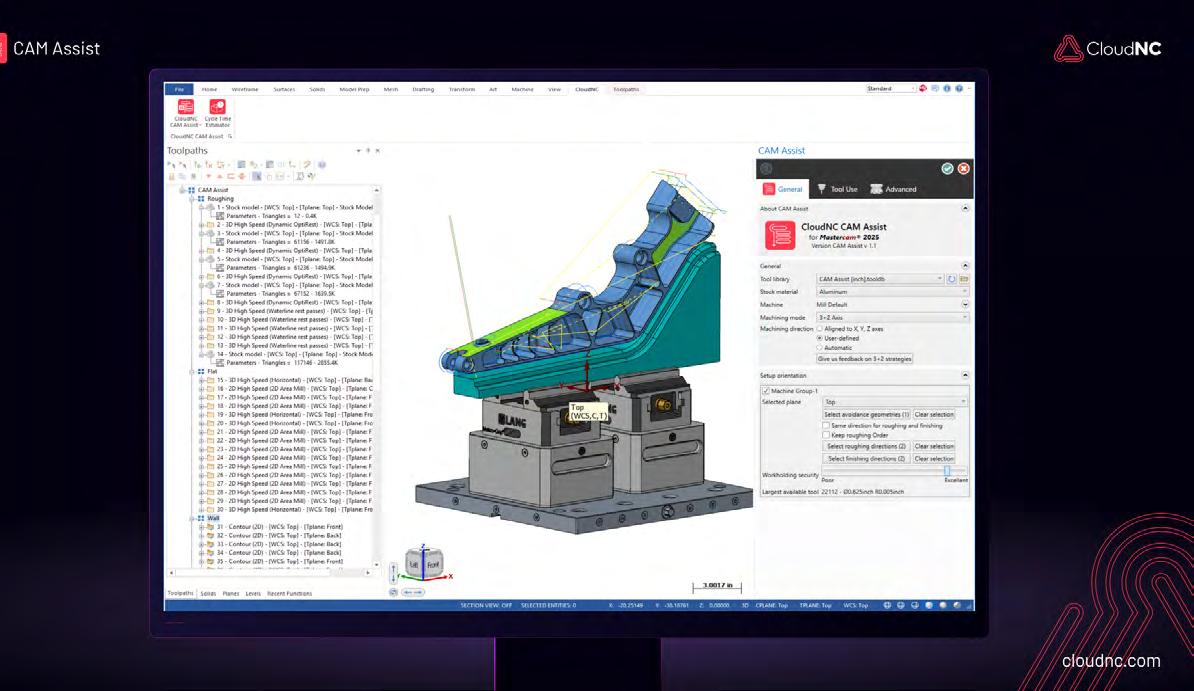Select the User-defined machining direction
Viewport: 1194px width, 691px height.
coord(820,338)
